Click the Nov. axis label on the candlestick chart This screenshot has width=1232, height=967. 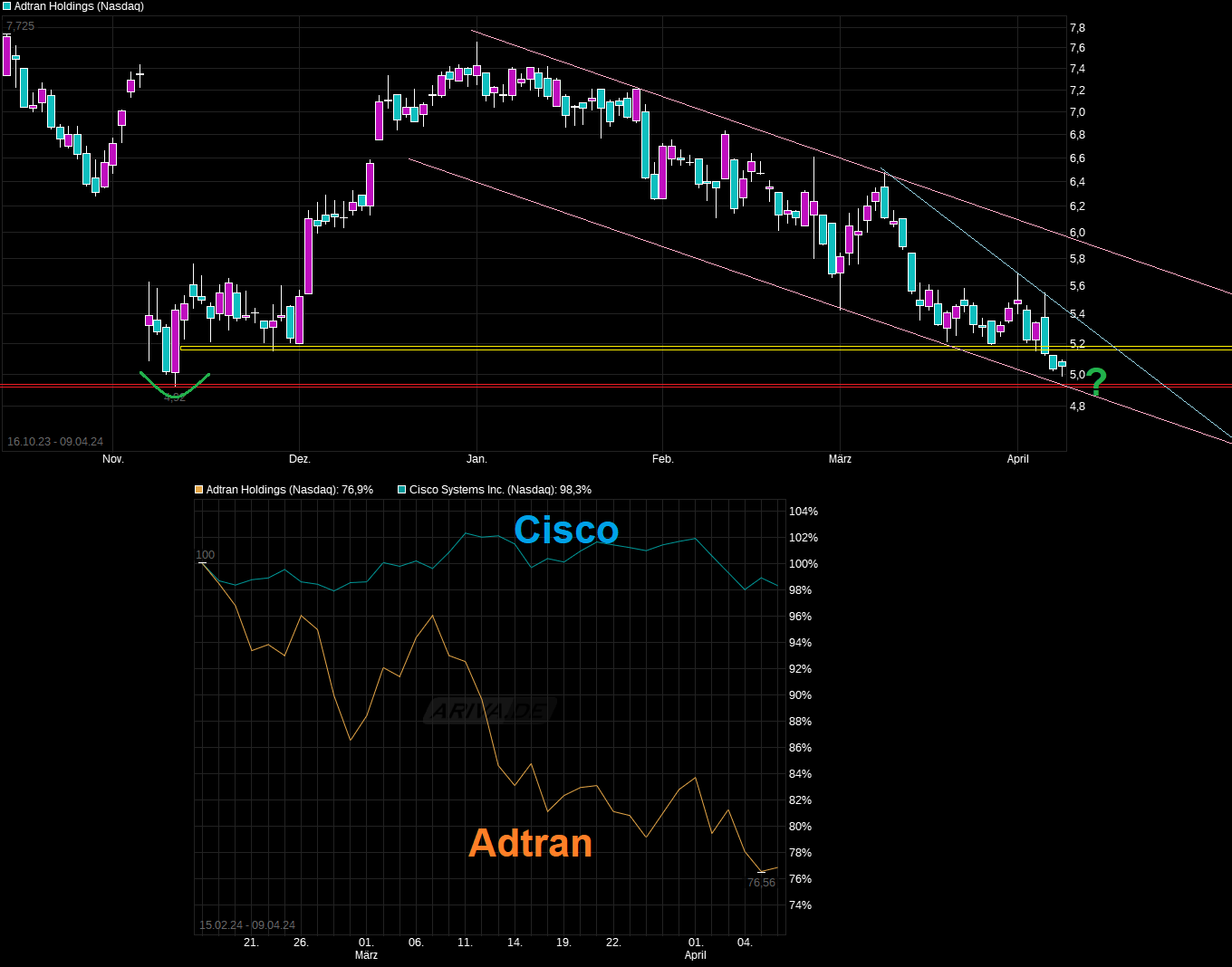click(112, 459)
